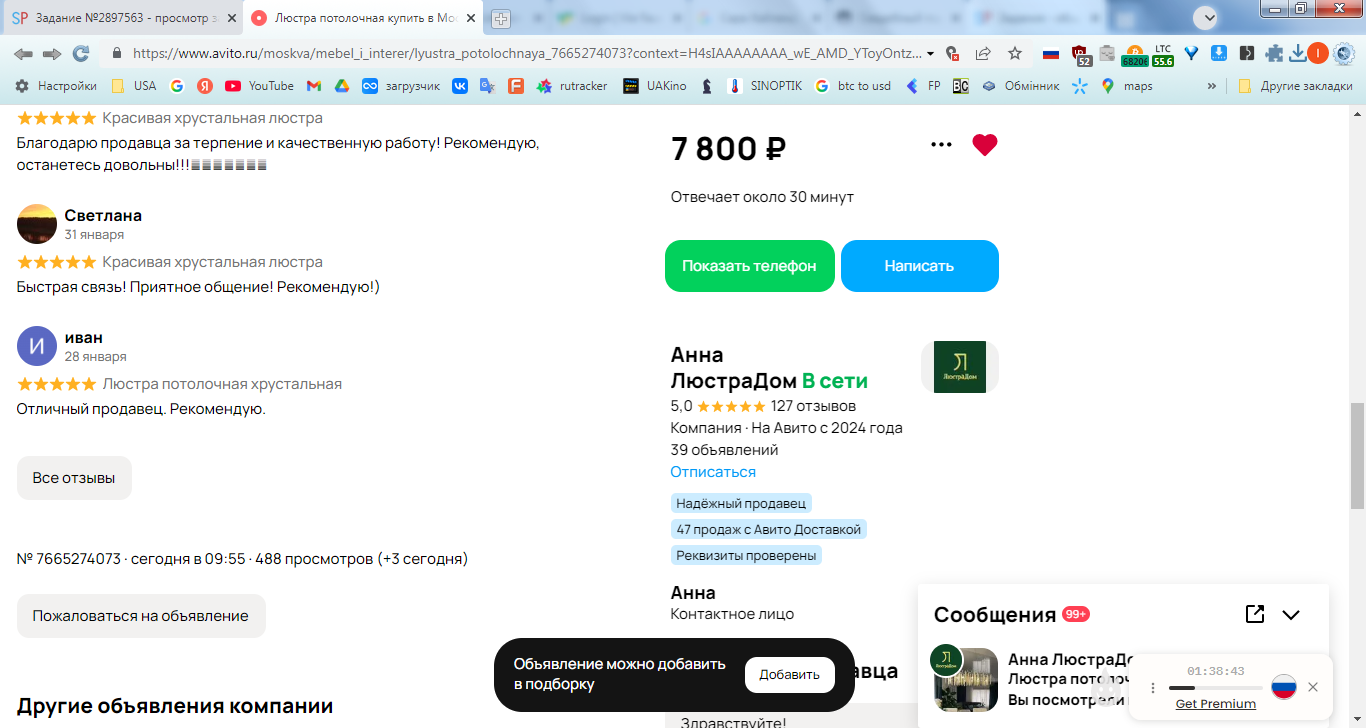
Task: Close the VPN timer widget
Action: pyautogui.click(x=1313, y=687)
